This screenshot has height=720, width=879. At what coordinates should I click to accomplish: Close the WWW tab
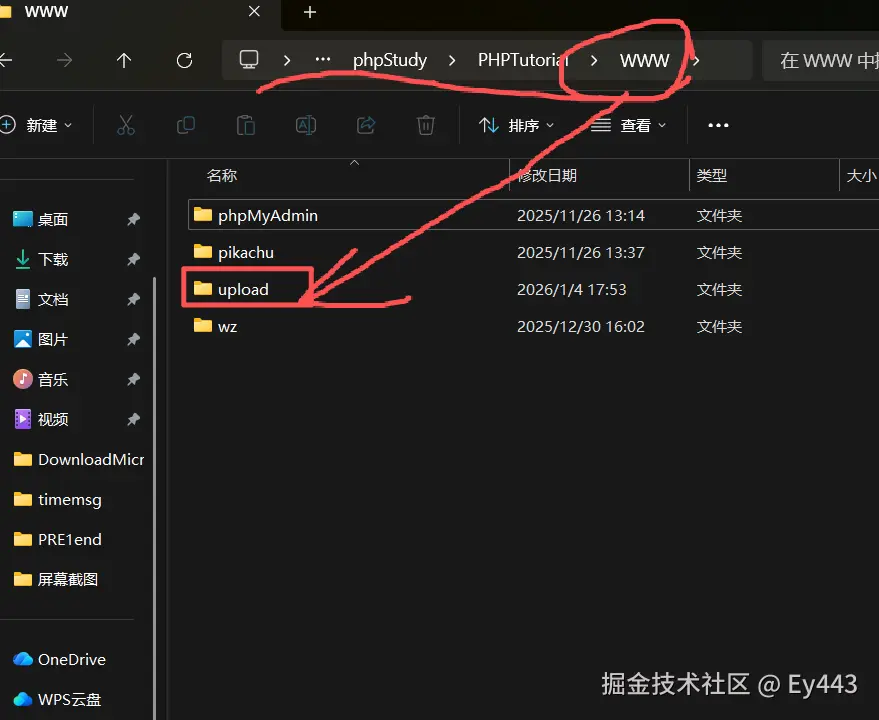(254, 11)
